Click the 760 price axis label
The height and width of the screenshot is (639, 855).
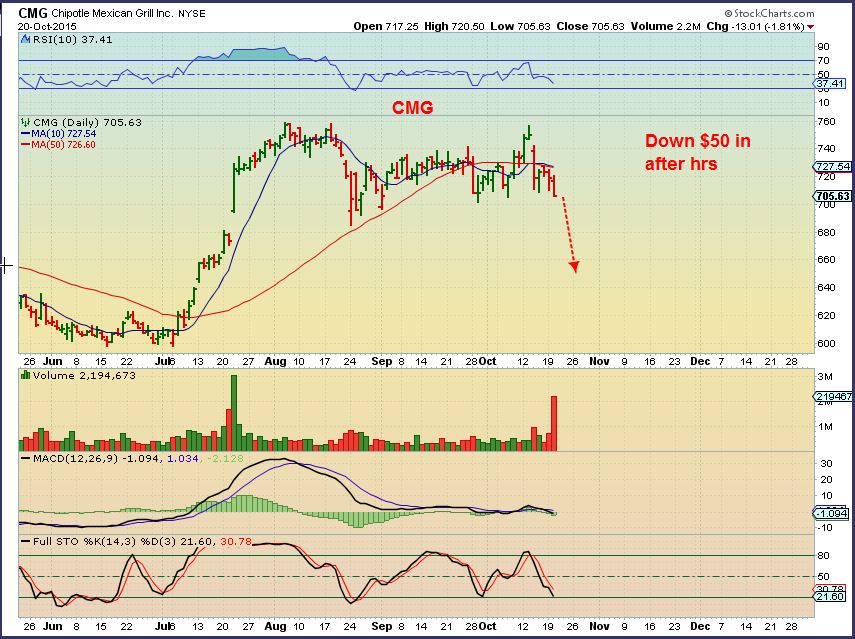[826, 121]
